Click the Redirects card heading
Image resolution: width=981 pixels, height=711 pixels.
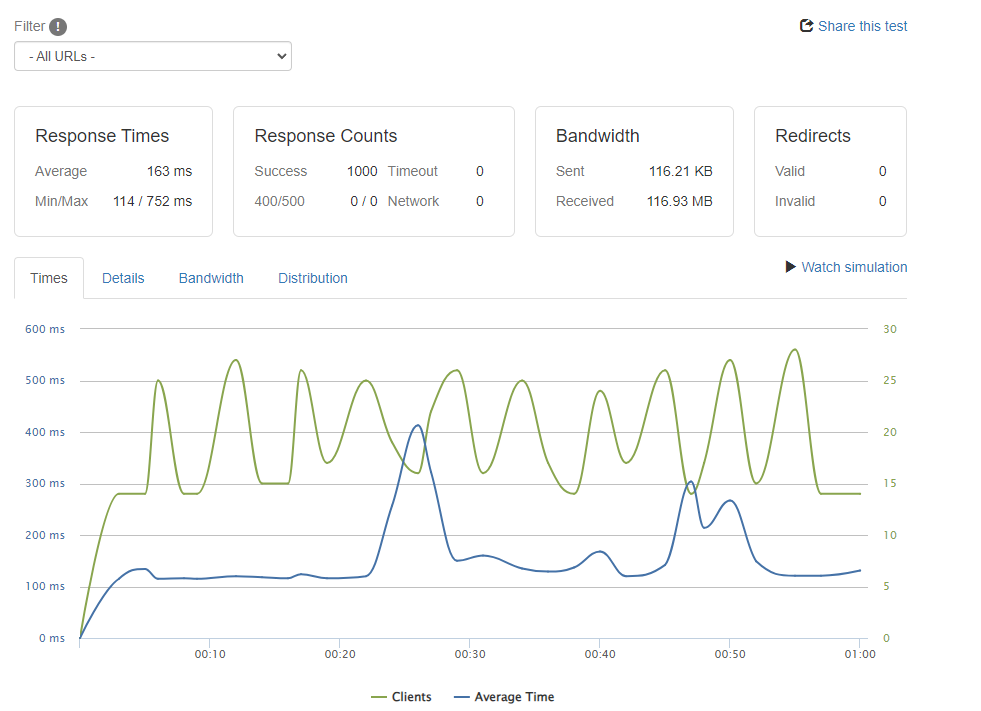coord(813,136)
